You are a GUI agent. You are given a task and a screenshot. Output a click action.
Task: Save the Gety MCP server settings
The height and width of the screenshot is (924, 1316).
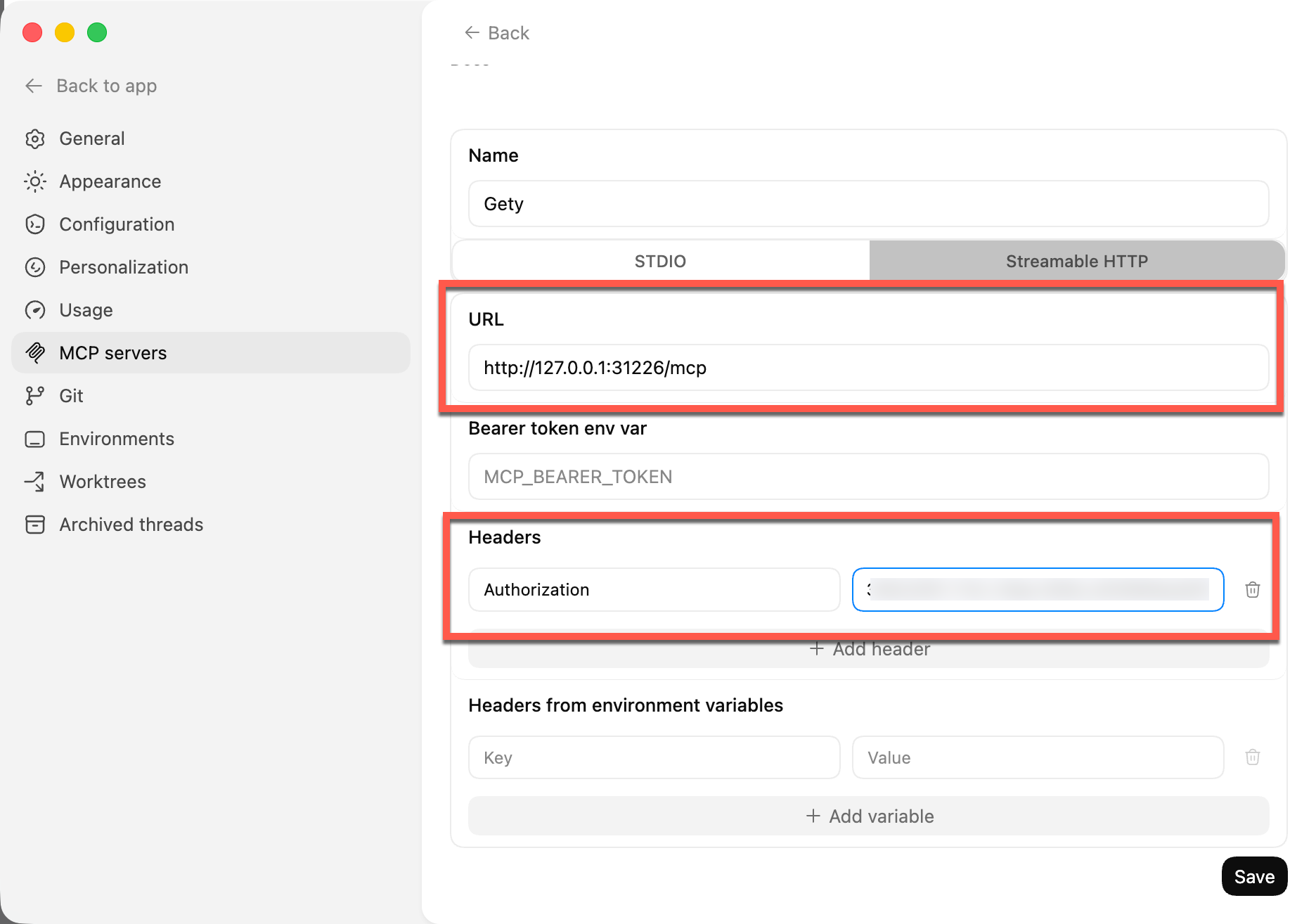(x=1254, y=876)
